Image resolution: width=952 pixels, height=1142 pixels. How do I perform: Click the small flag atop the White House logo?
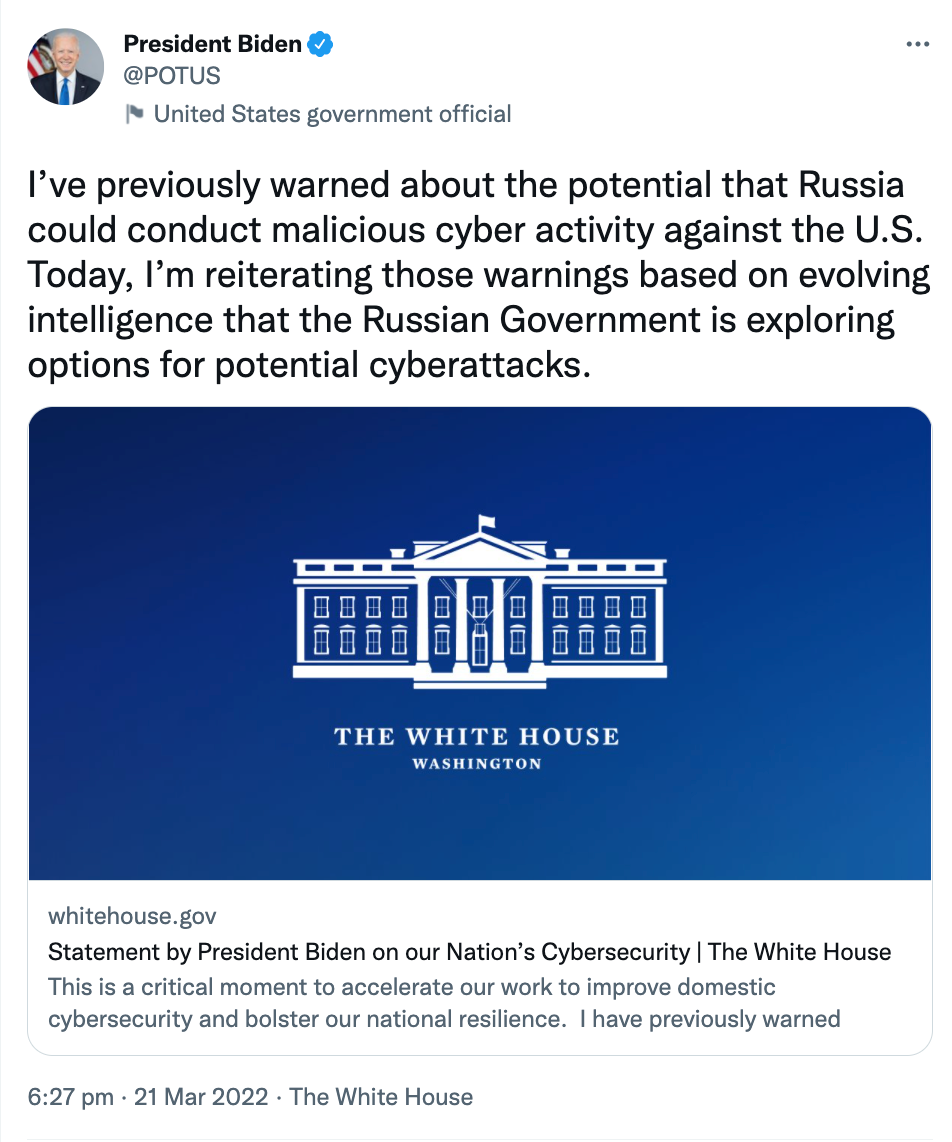[486, 522]
